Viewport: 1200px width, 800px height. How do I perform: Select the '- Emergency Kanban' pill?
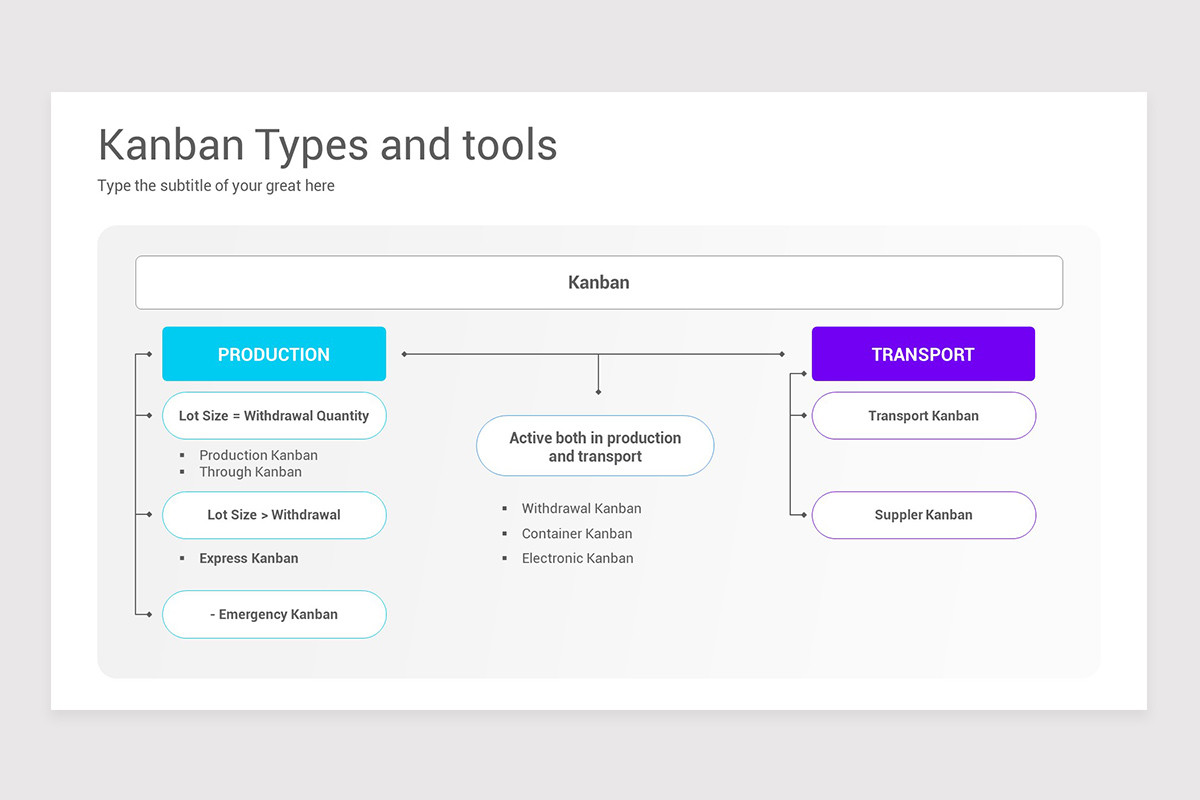pyautogui.click(x=274, y=614)
